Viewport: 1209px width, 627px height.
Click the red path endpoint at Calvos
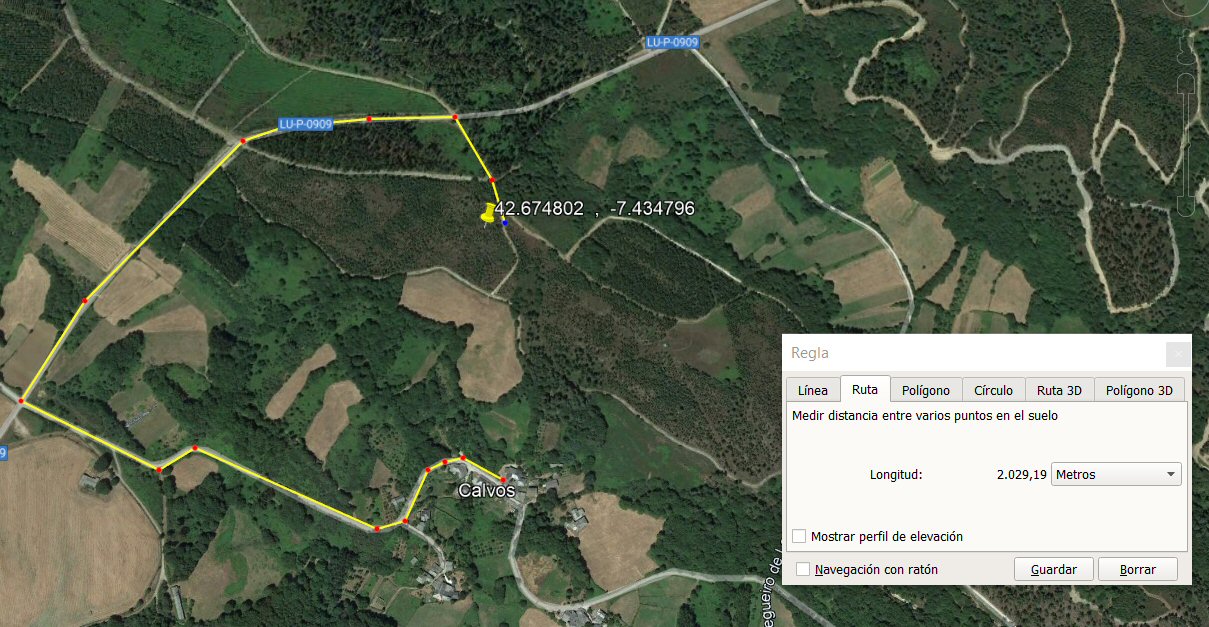(503, 481)
